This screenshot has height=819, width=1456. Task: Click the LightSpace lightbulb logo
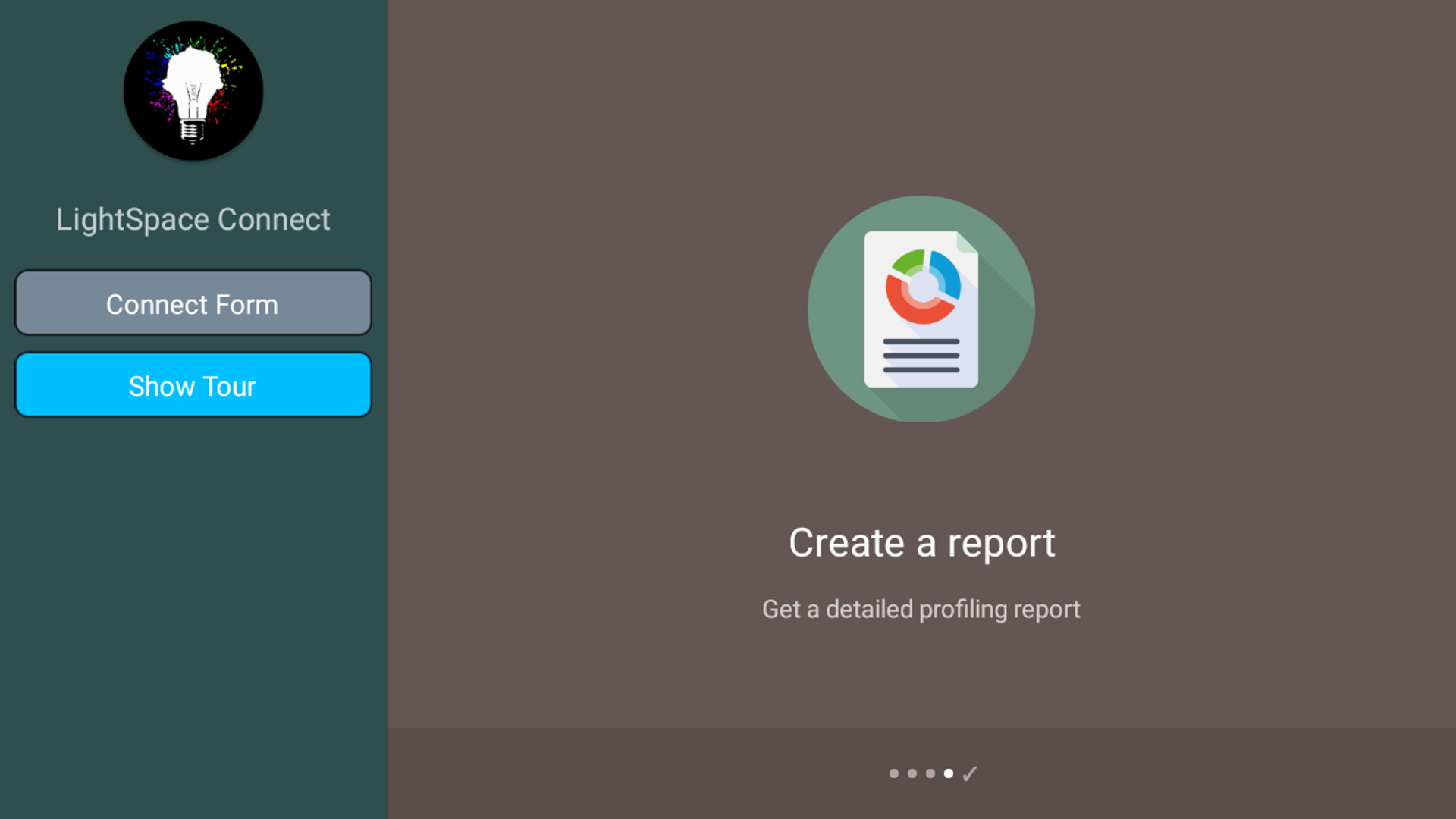(x=193, y=91)
